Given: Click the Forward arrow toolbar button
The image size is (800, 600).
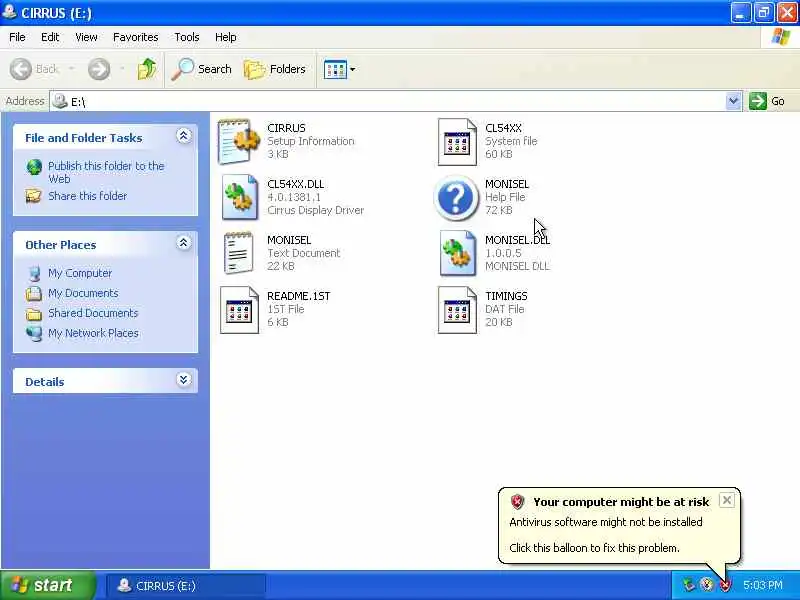Looking at the screenshot, I should click(x=99, y=69).
